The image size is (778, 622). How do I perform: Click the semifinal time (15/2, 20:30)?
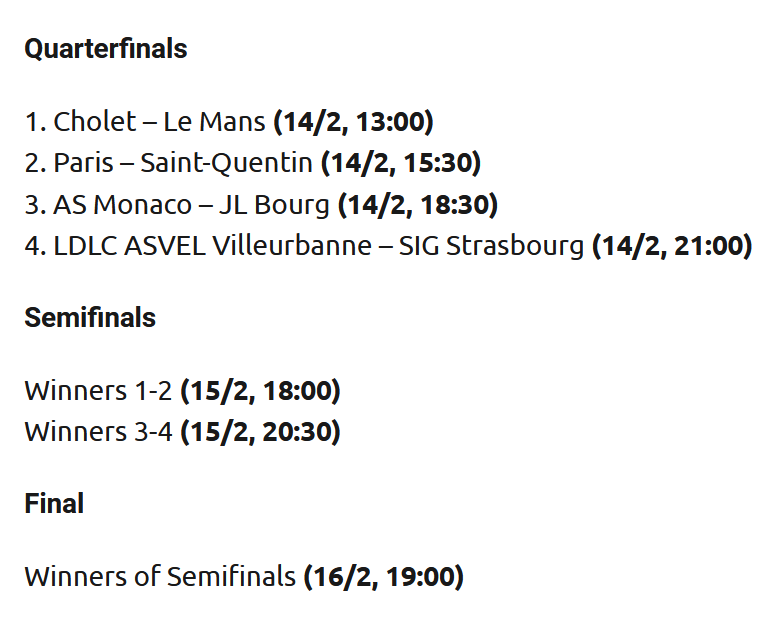[x=260, y=432]
